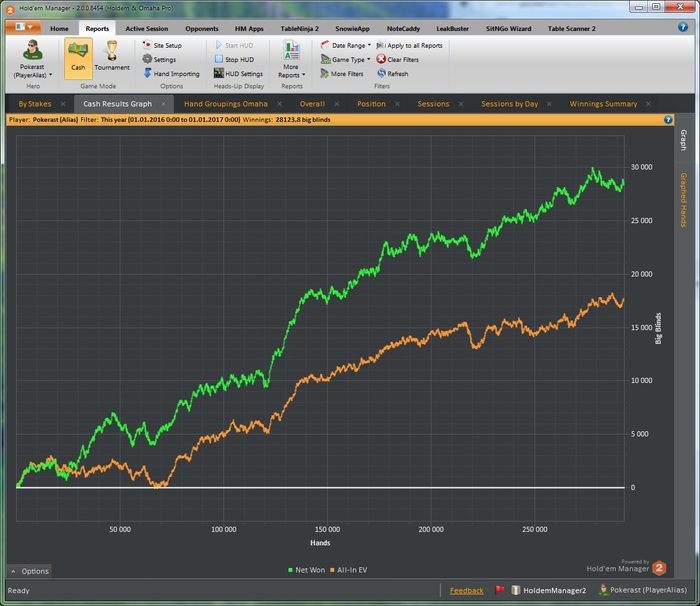The image size is (700, 606).
Task: Click Hold'em Manager title bar icon
Action: point(10,8)
